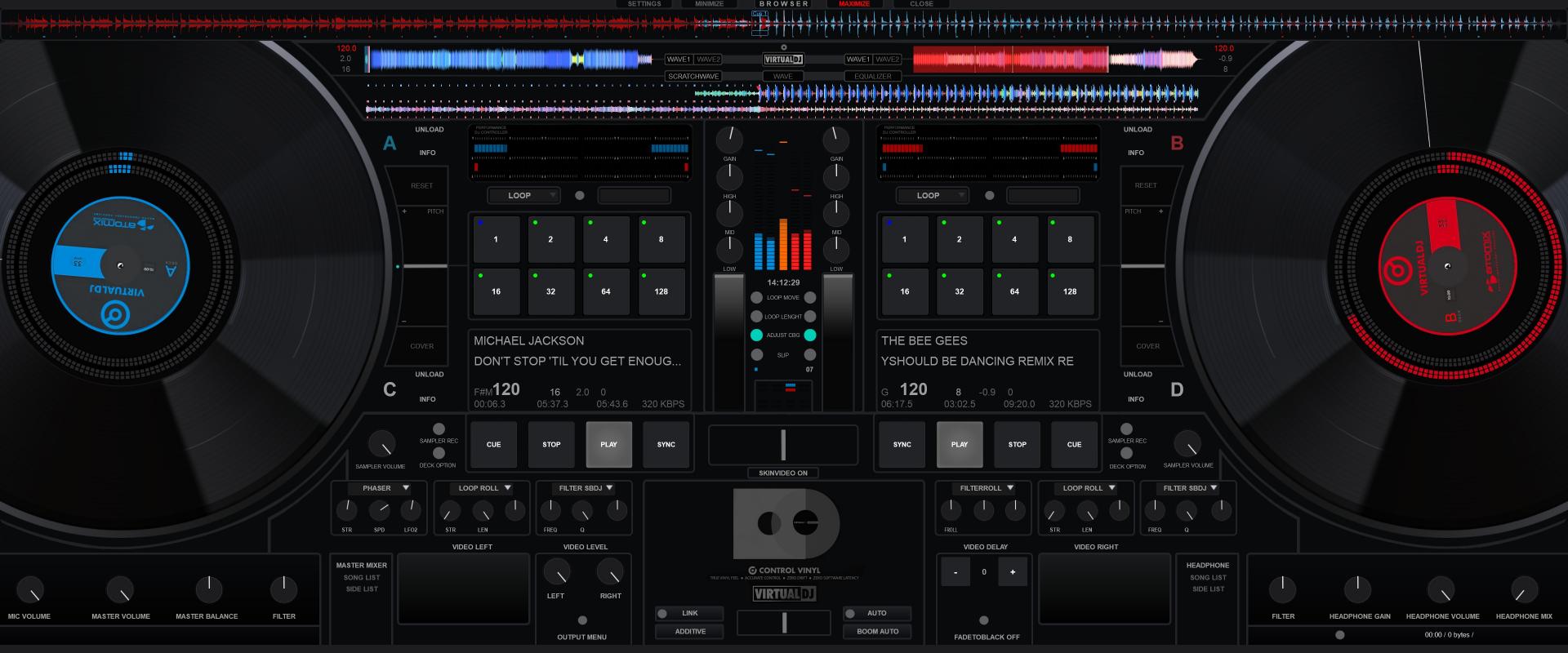Click the deck A pitch slider
Viewport: 1568px width, 653px height.
(x=425, y=266)
